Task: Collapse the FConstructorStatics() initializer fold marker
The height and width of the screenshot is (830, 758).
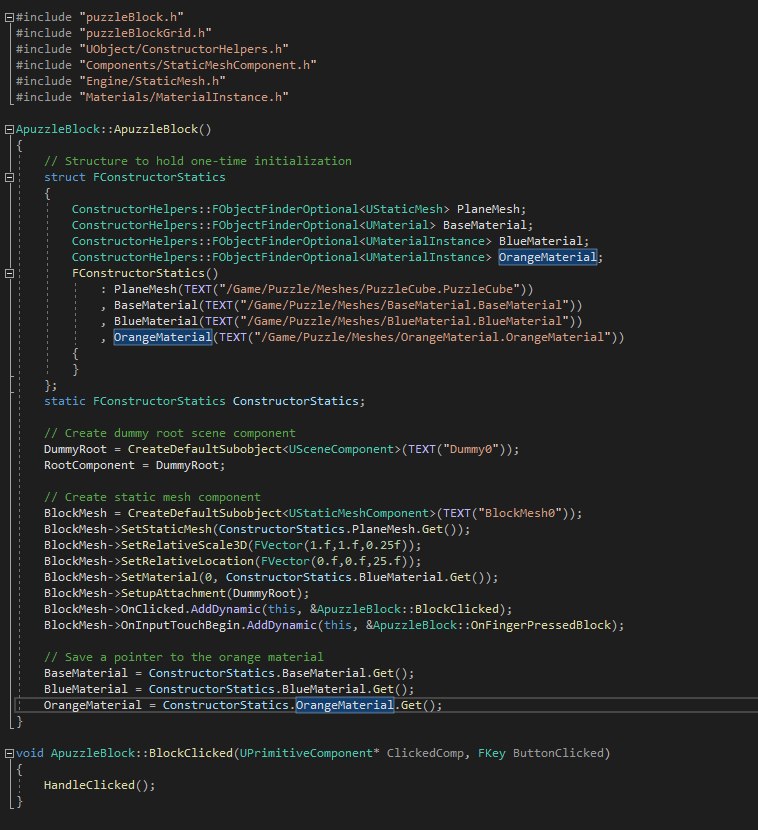Action: [9, 274]
